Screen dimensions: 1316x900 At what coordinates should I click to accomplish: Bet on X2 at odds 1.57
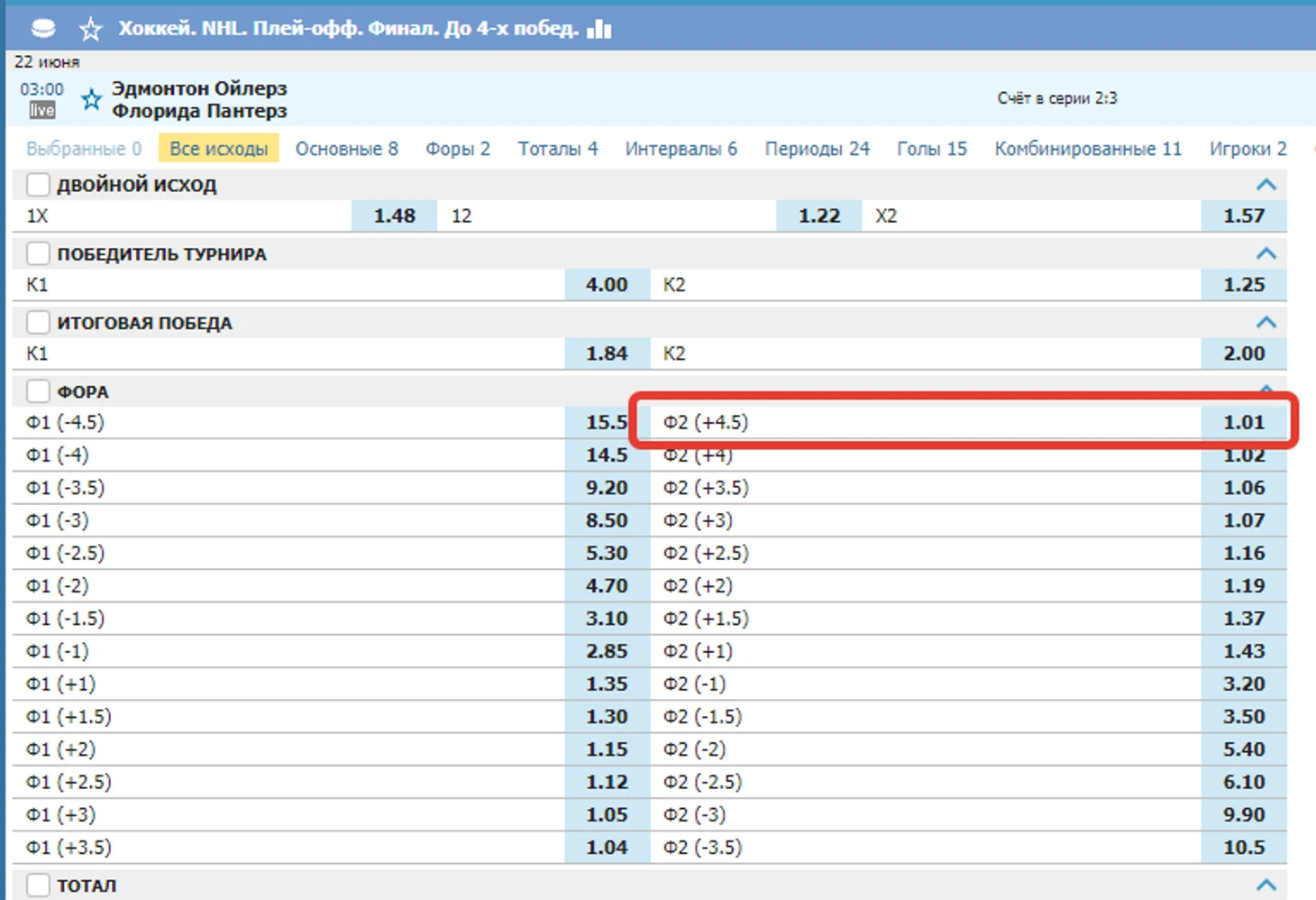pyautogui.click(x=1244, y=216)
